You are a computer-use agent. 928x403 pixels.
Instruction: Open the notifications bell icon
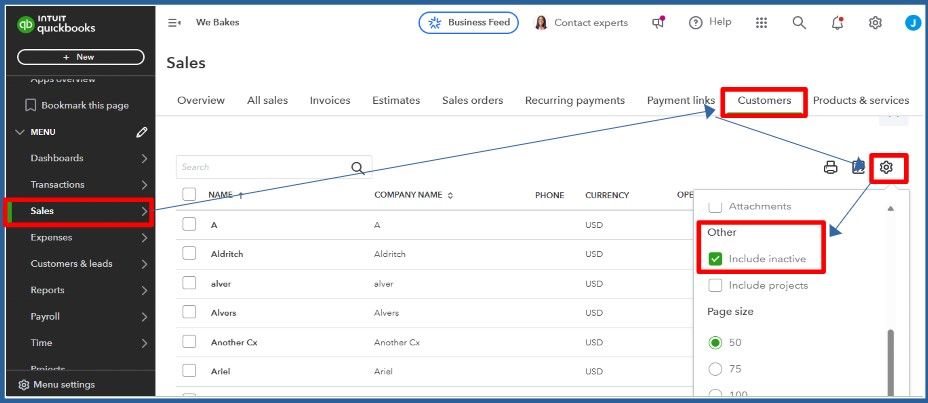(x=837, y=22)
